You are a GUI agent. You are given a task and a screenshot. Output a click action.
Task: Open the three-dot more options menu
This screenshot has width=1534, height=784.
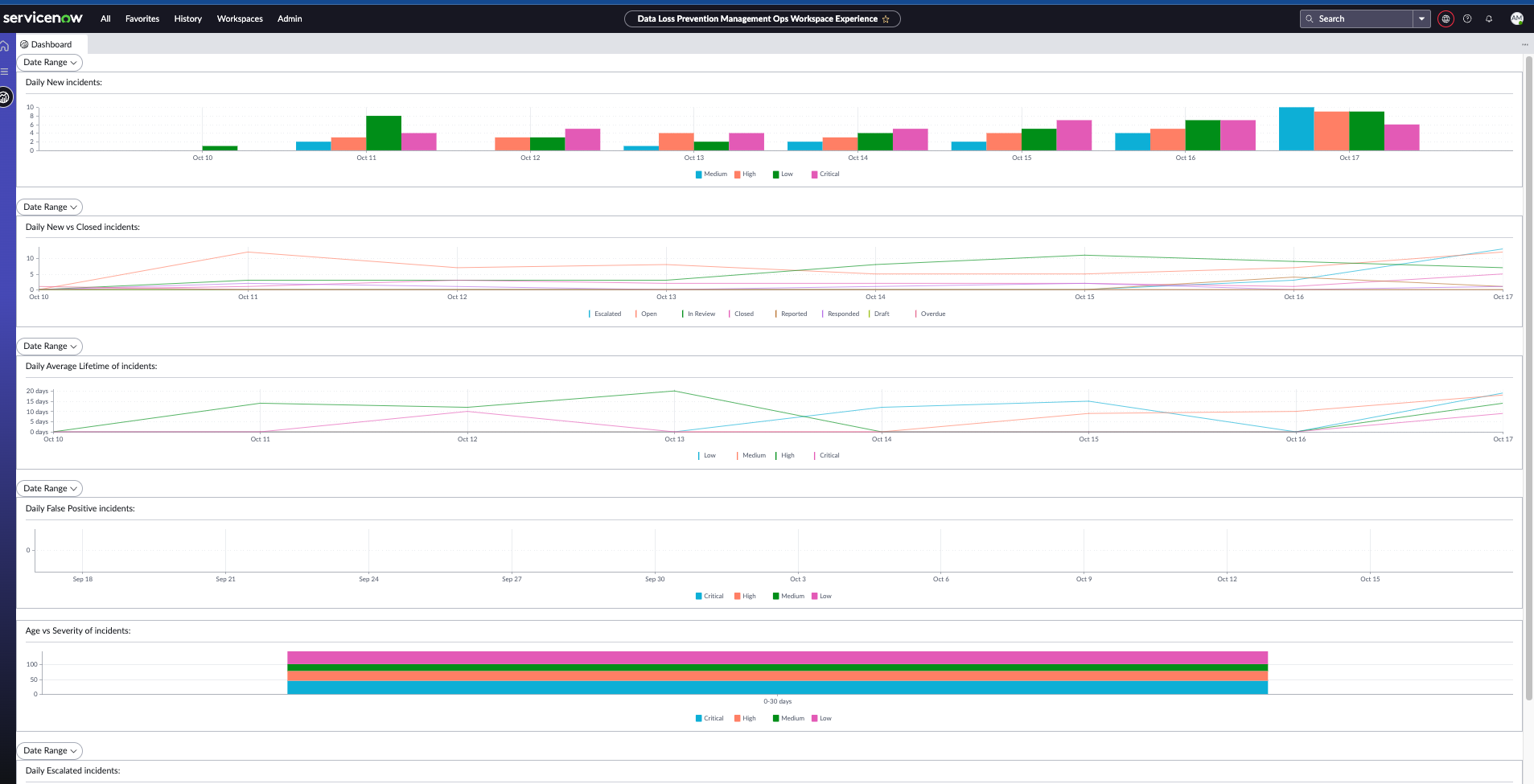coord(1524,44)
